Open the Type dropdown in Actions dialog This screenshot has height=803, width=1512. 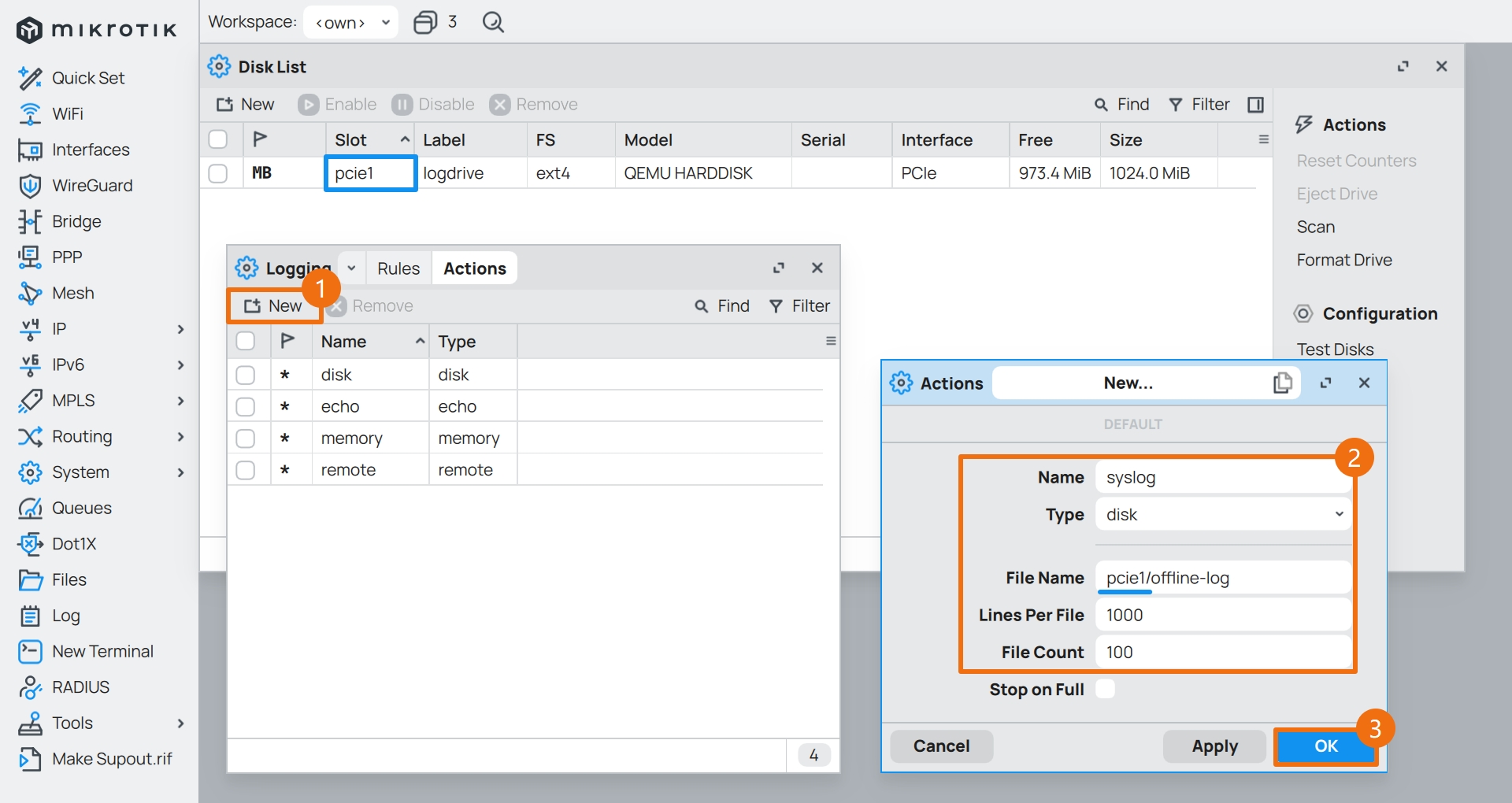(1223, 515)
